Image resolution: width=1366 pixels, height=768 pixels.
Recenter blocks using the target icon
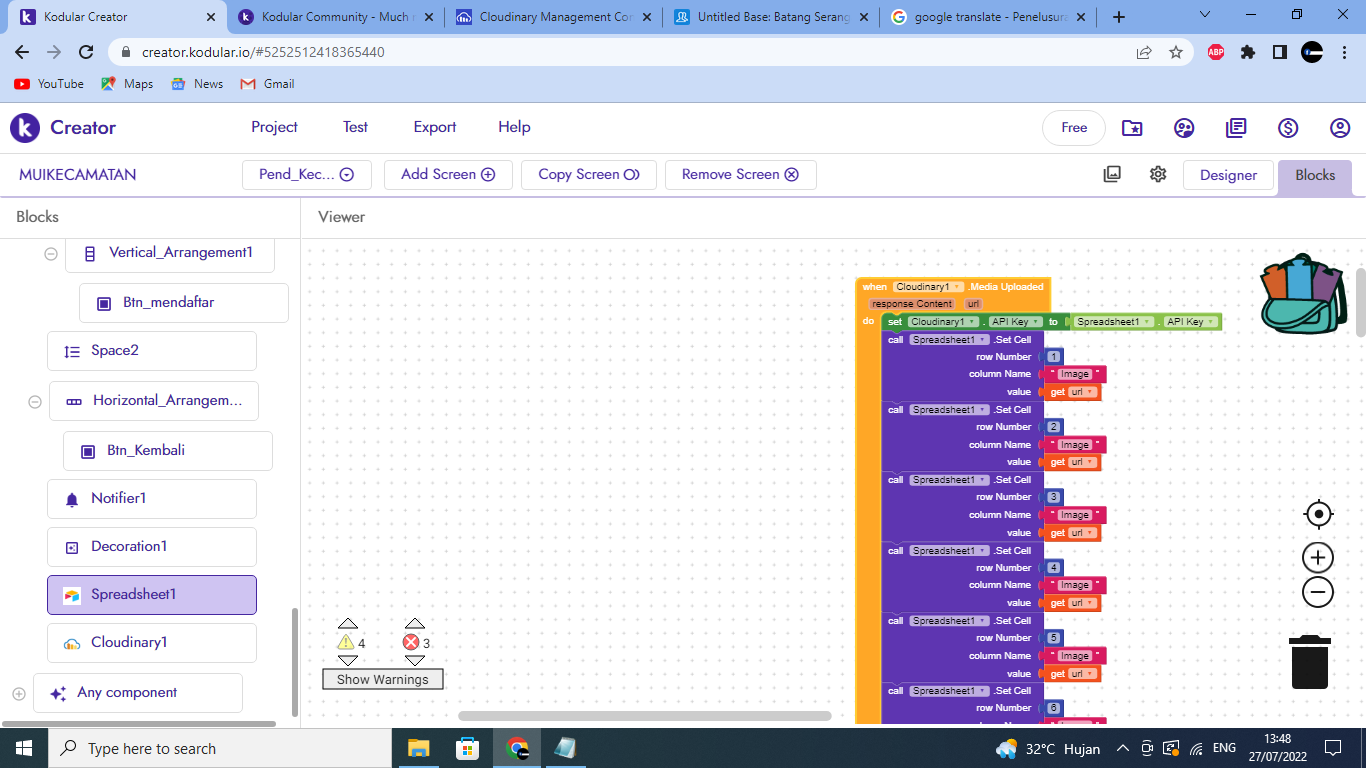(1317, 513)
